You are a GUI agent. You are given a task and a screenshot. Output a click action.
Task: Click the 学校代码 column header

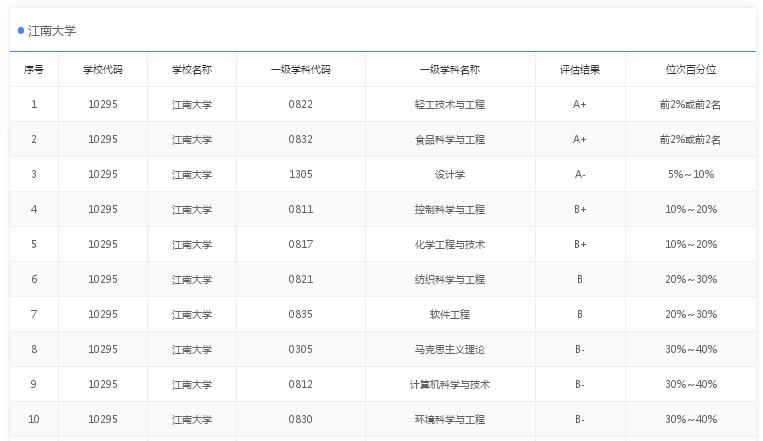tap(103, 70)
